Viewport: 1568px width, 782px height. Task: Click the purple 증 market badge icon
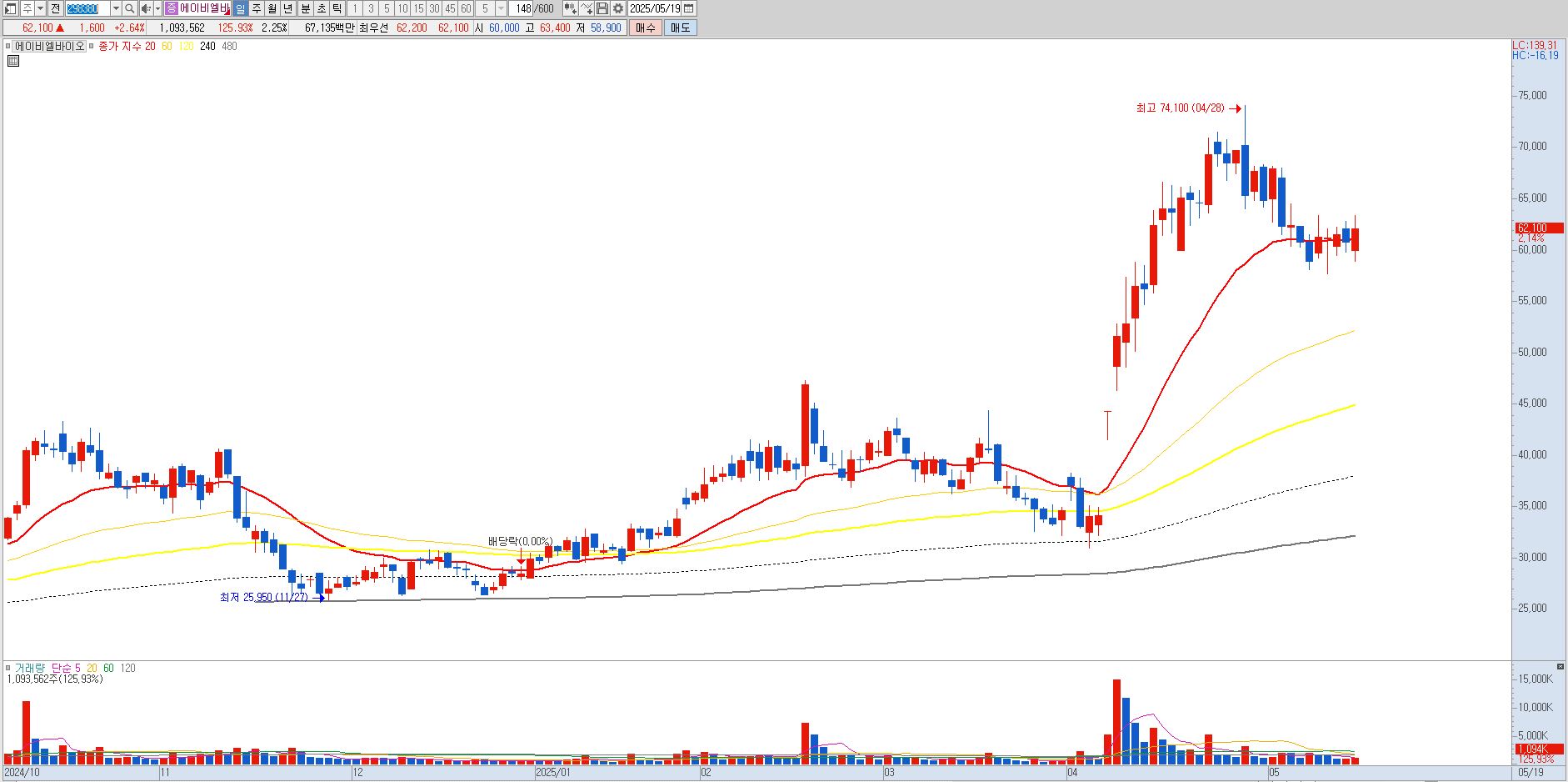click(171, 8)
